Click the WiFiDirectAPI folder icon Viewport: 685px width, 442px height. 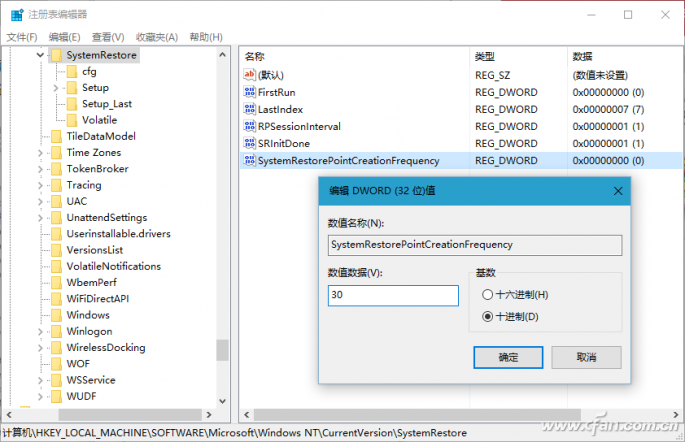tap(56, 299)
